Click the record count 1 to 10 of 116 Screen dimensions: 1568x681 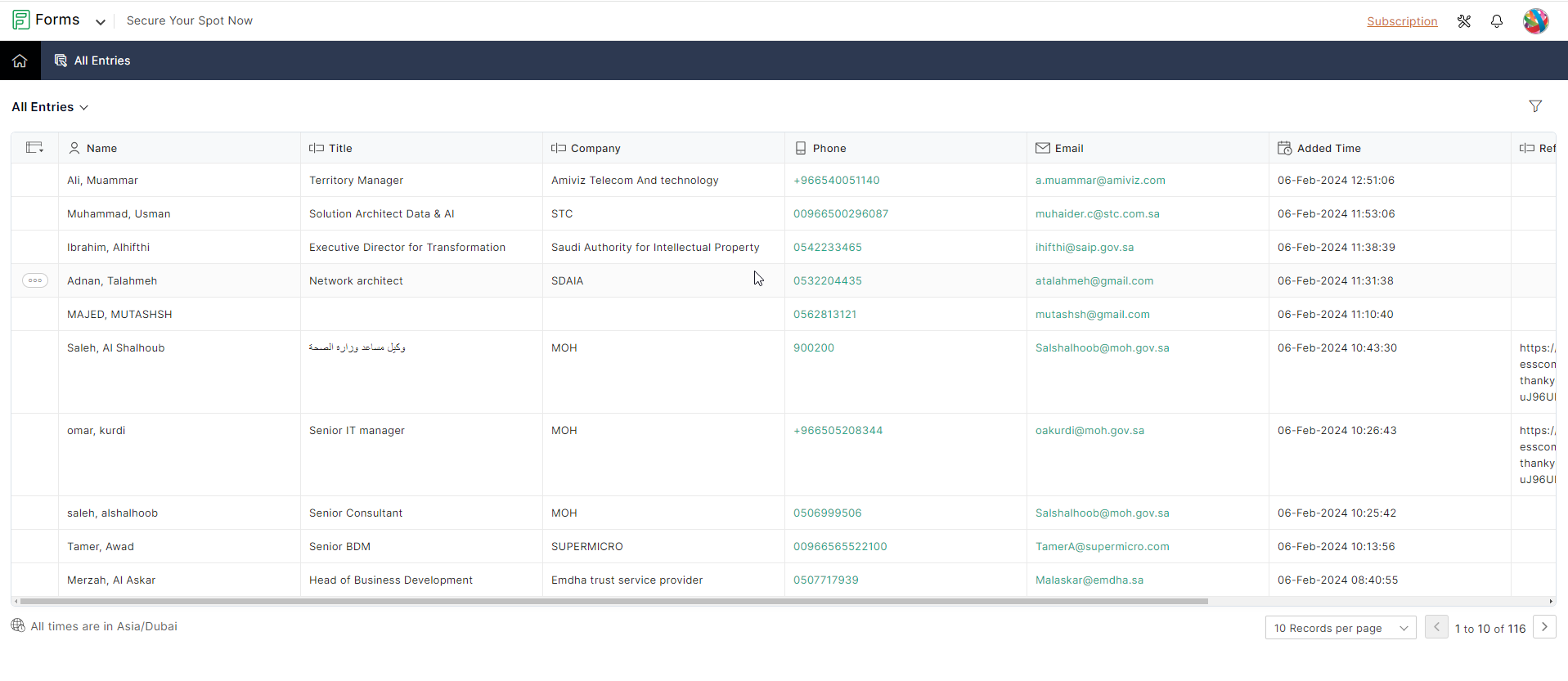[x=1489, y=629]
